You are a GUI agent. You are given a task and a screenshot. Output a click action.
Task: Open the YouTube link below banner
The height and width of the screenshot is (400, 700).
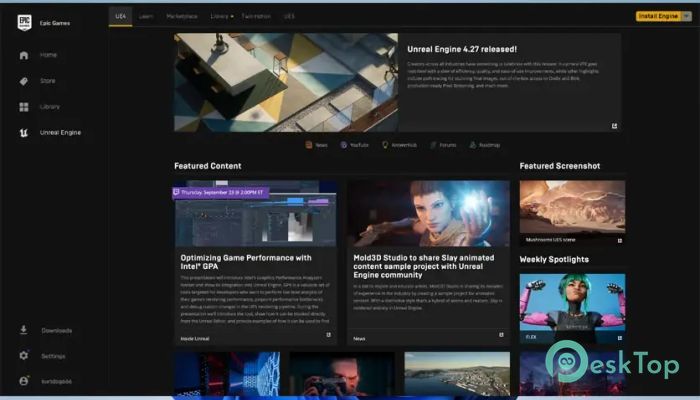[359, 145]
